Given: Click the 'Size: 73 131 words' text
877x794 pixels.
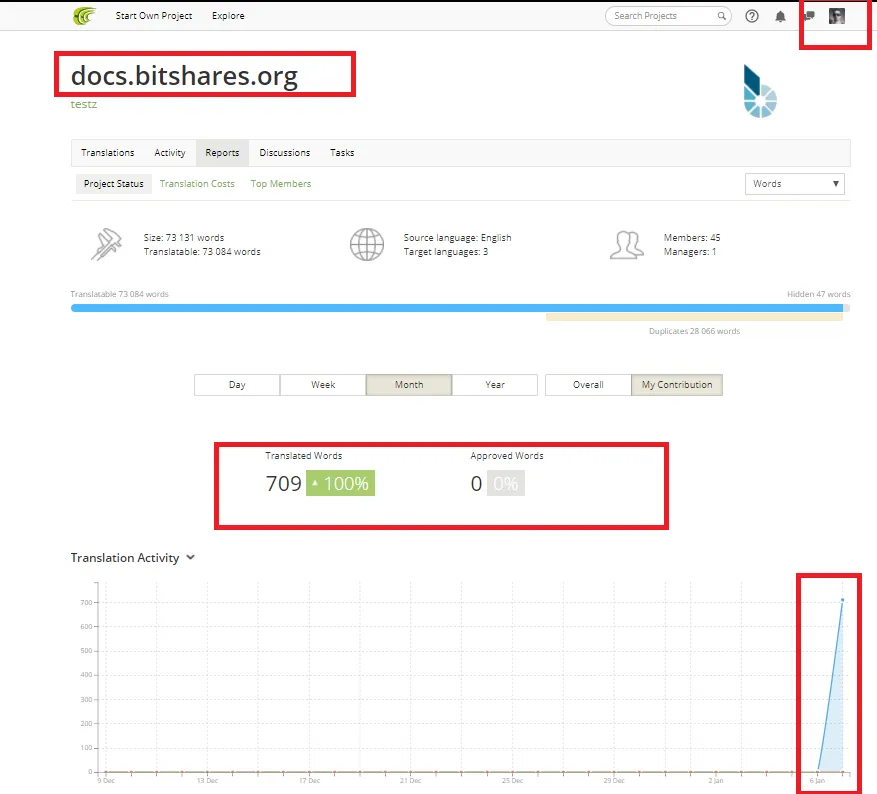Looking at the screenshot, I should click(183, 238).
